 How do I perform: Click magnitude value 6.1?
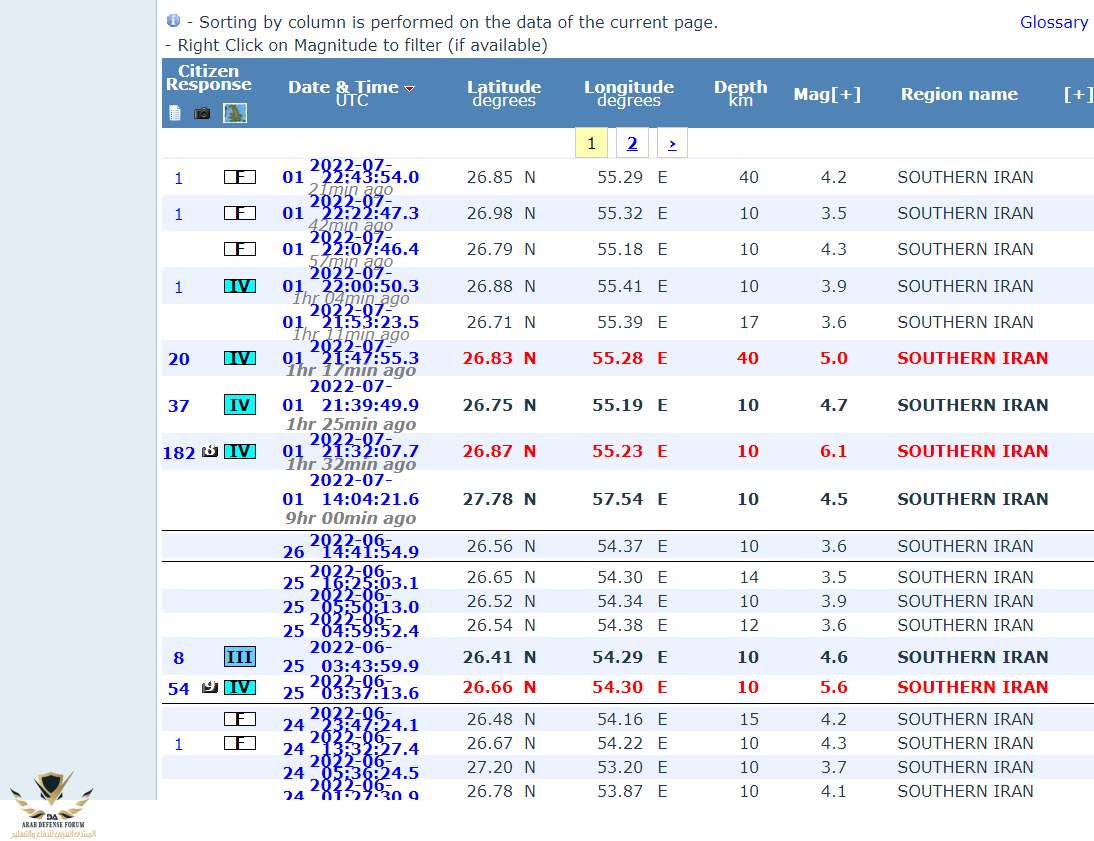[834, 452]
